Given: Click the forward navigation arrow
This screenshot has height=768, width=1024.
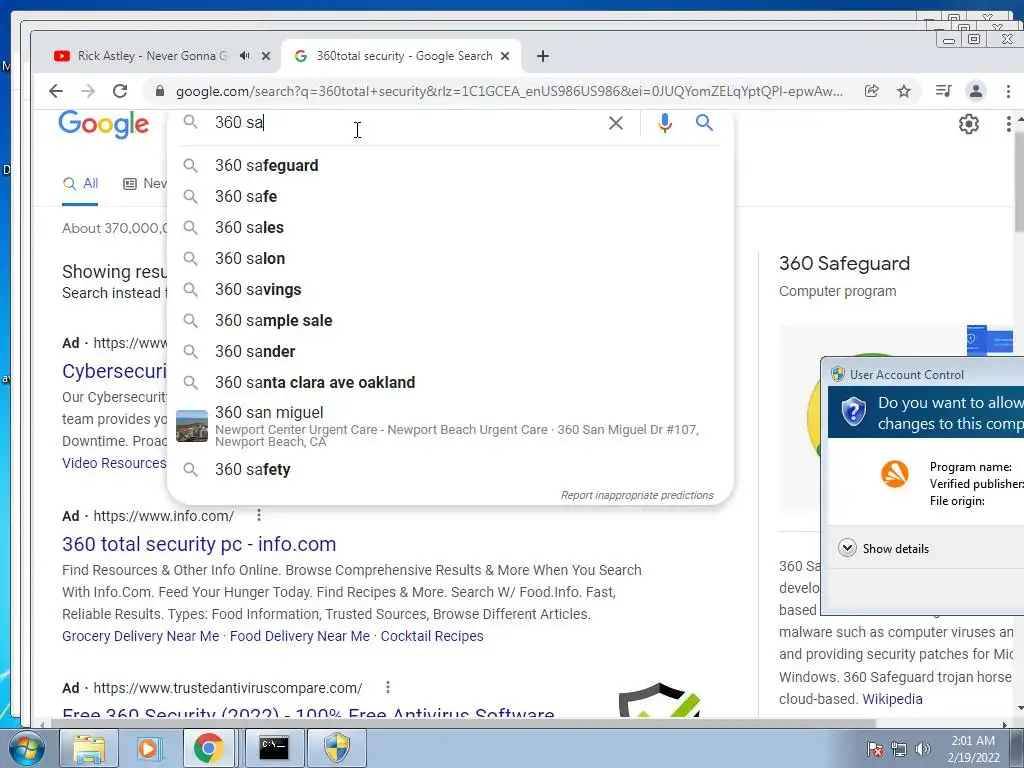Looking at the screenshot, I should point(88,91).
